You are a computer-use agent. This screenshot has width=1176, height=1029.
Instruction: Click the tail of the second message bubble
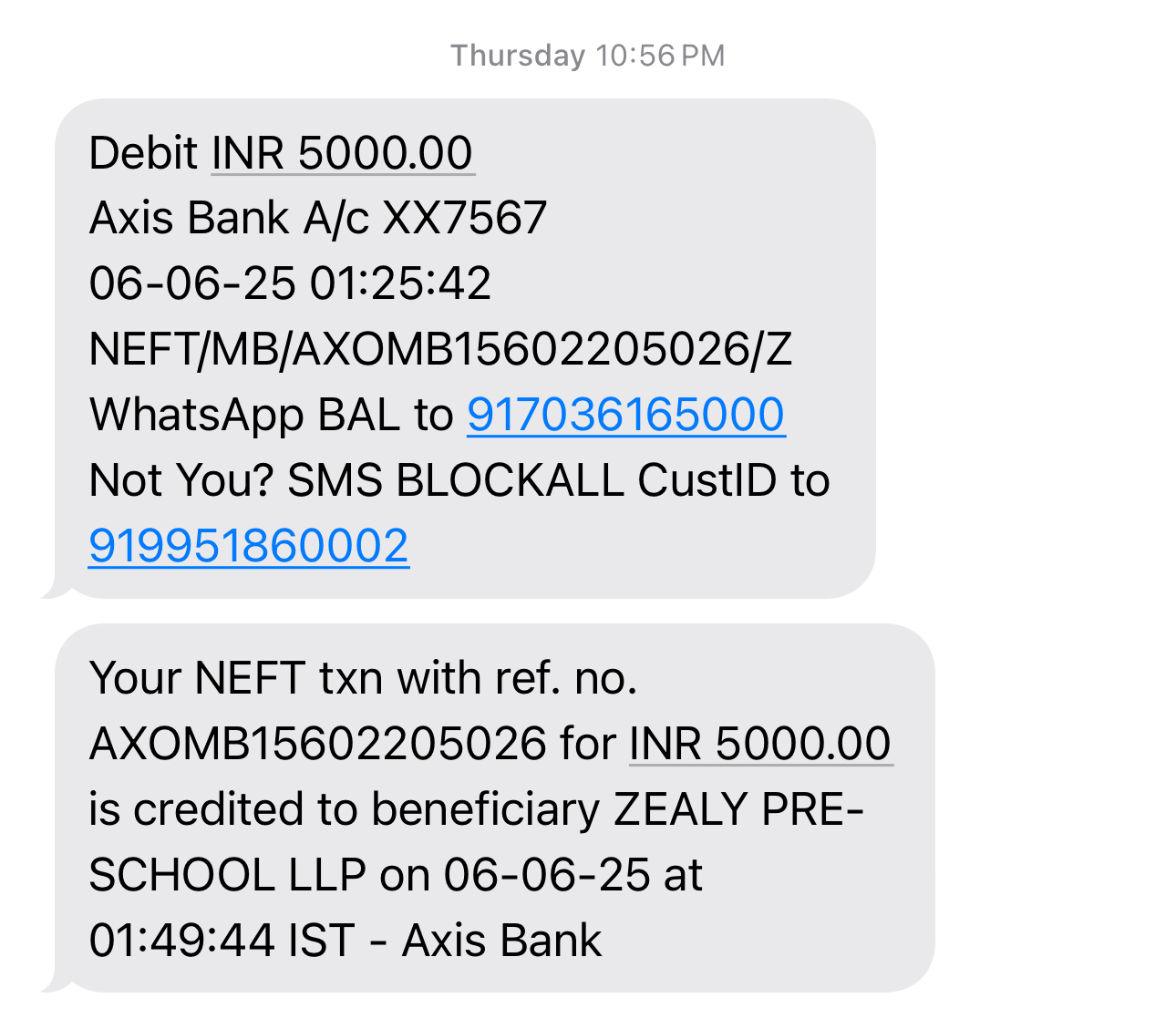53,983
